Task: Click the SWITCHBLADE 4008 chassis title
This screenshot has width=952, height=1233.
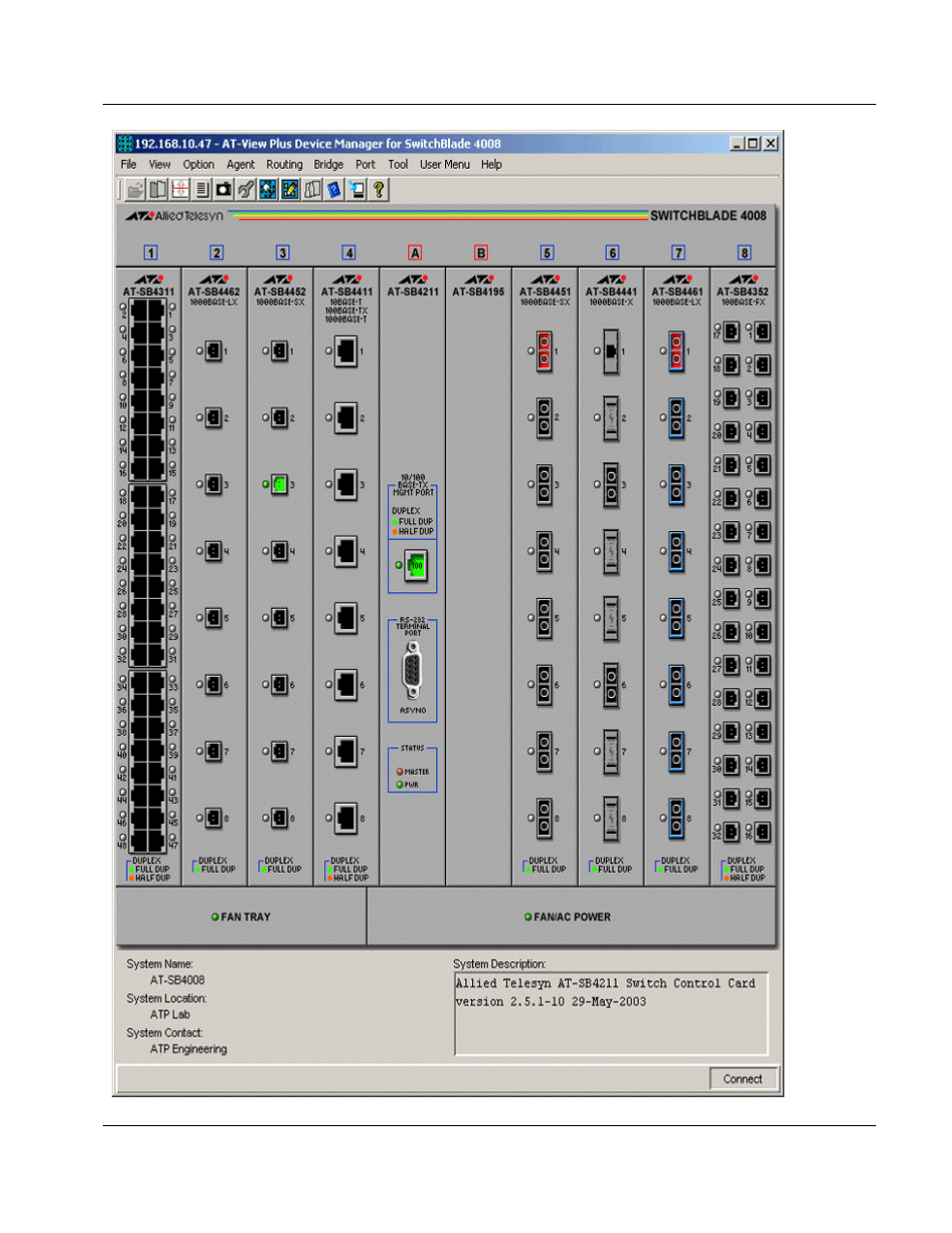Action: coord(709,216)
